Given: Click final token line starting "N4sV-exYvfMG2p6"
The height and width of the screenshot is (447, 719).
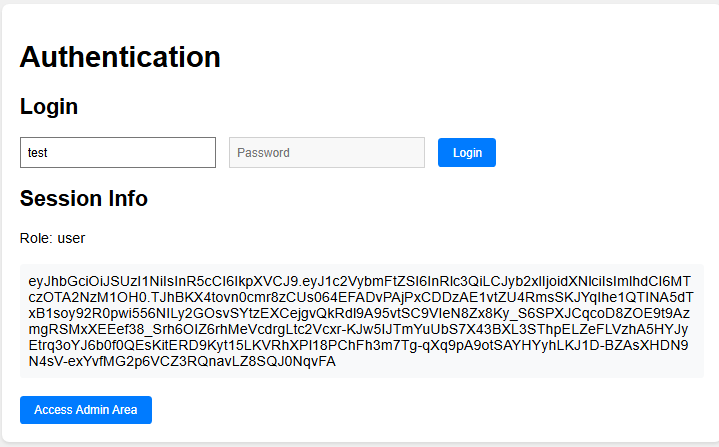Looking at the screenshot, I should [182, 361].
